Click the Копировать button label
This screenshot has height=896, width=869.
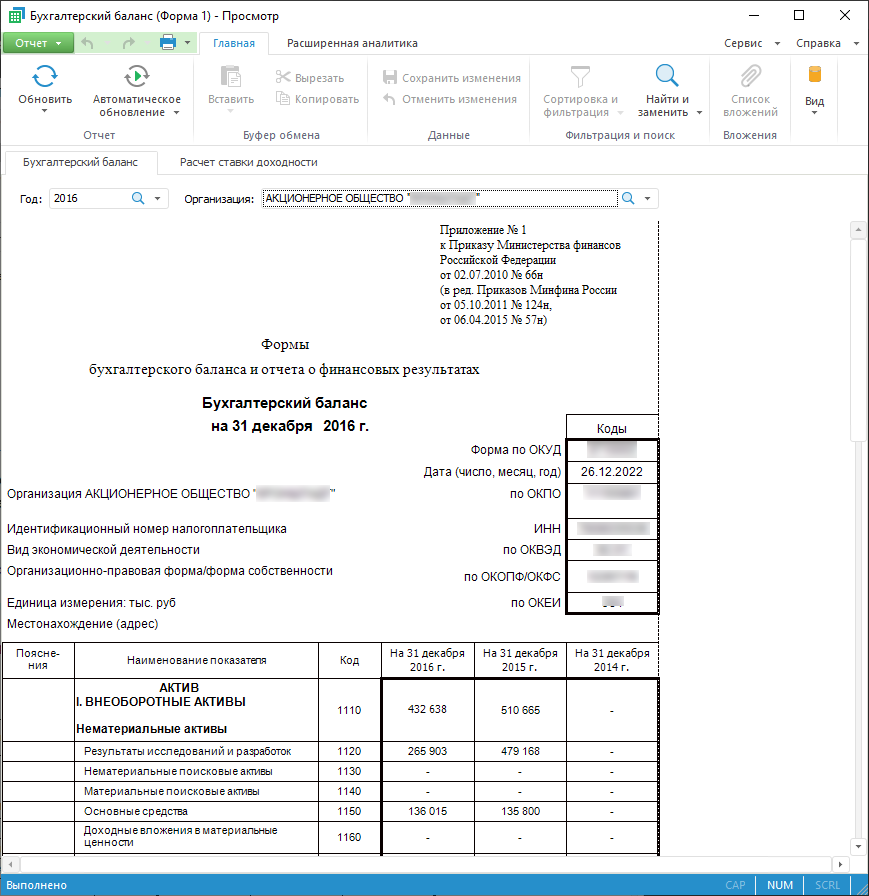click(x=327, y=99)
